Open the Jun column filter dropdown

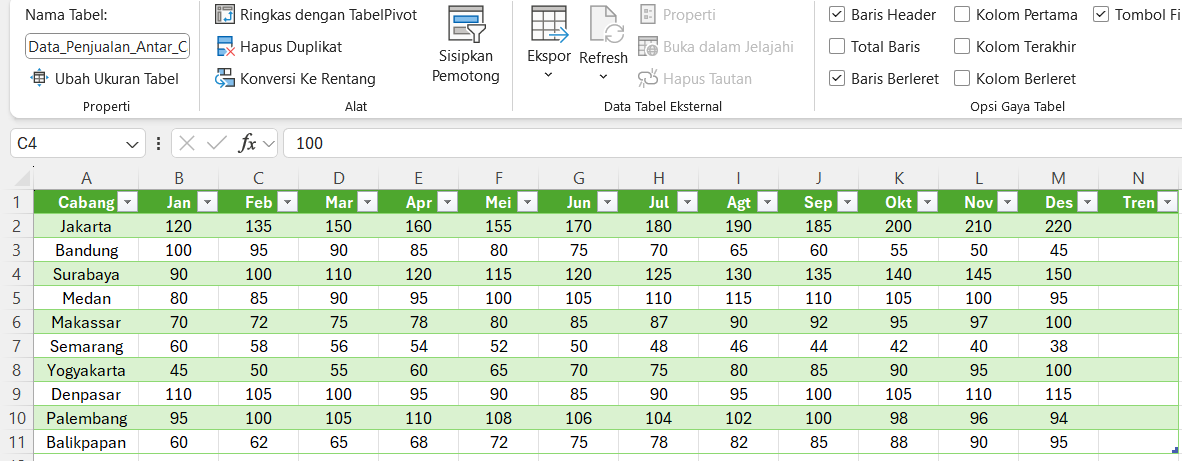pyautogui.click(x=607, y=203)
